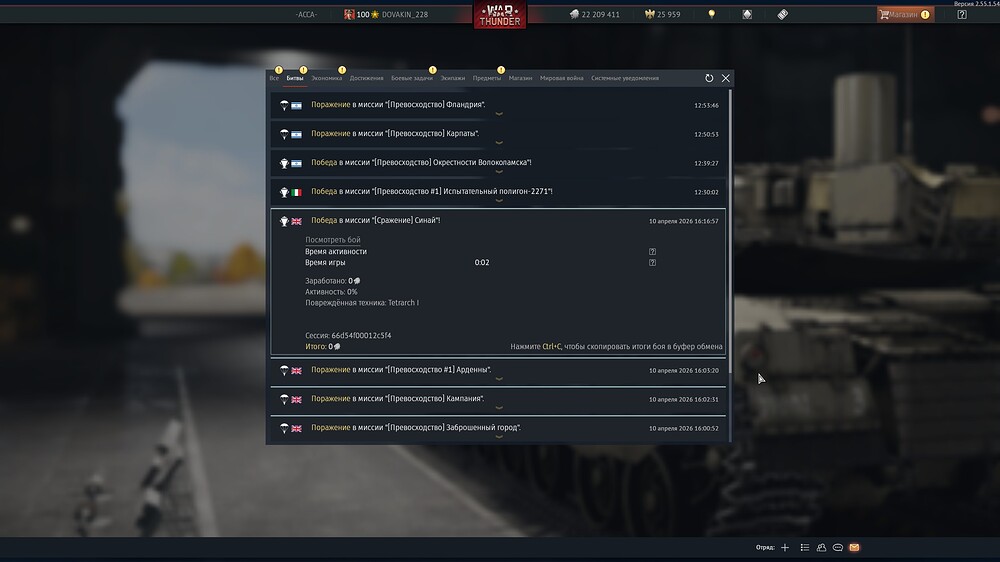Click the question mark beside Время активности

pyautogui.click(x=652, y=252)
